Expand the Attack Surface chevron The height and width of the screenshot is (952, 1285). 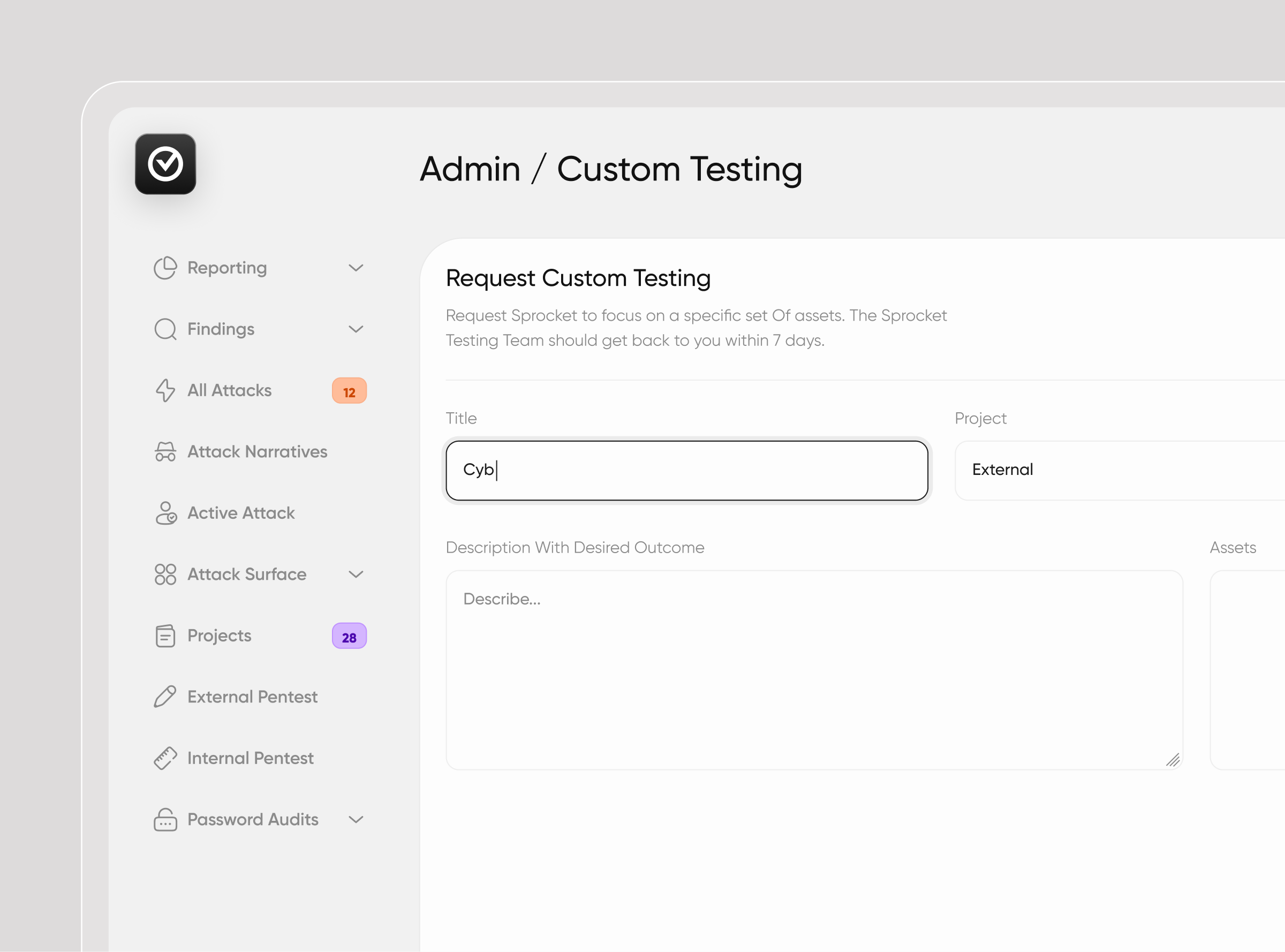click(x=356, y=575)
